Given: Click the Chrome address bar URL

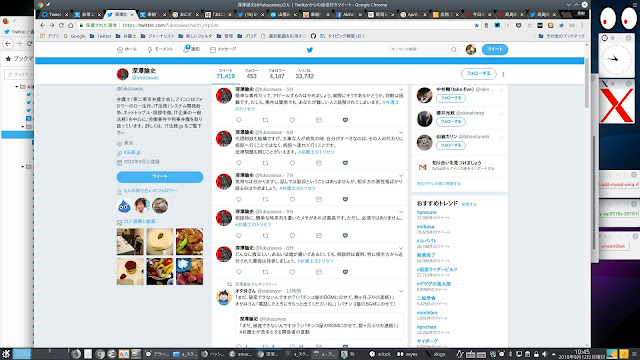Looking at the screenshot, I should tap(170, 25).
